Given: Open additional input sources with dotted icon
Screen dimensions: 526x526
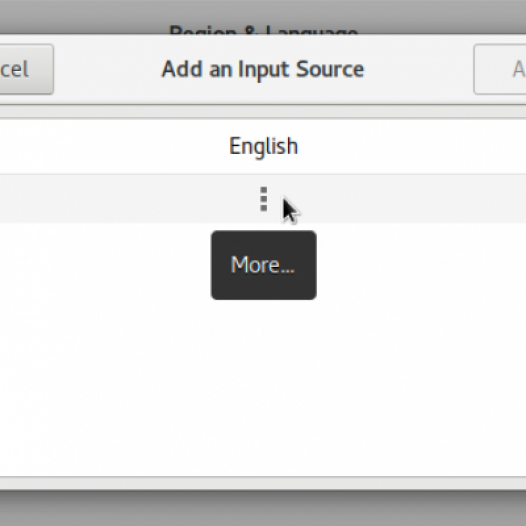Looking at the screenshot, I should [264, 199].
